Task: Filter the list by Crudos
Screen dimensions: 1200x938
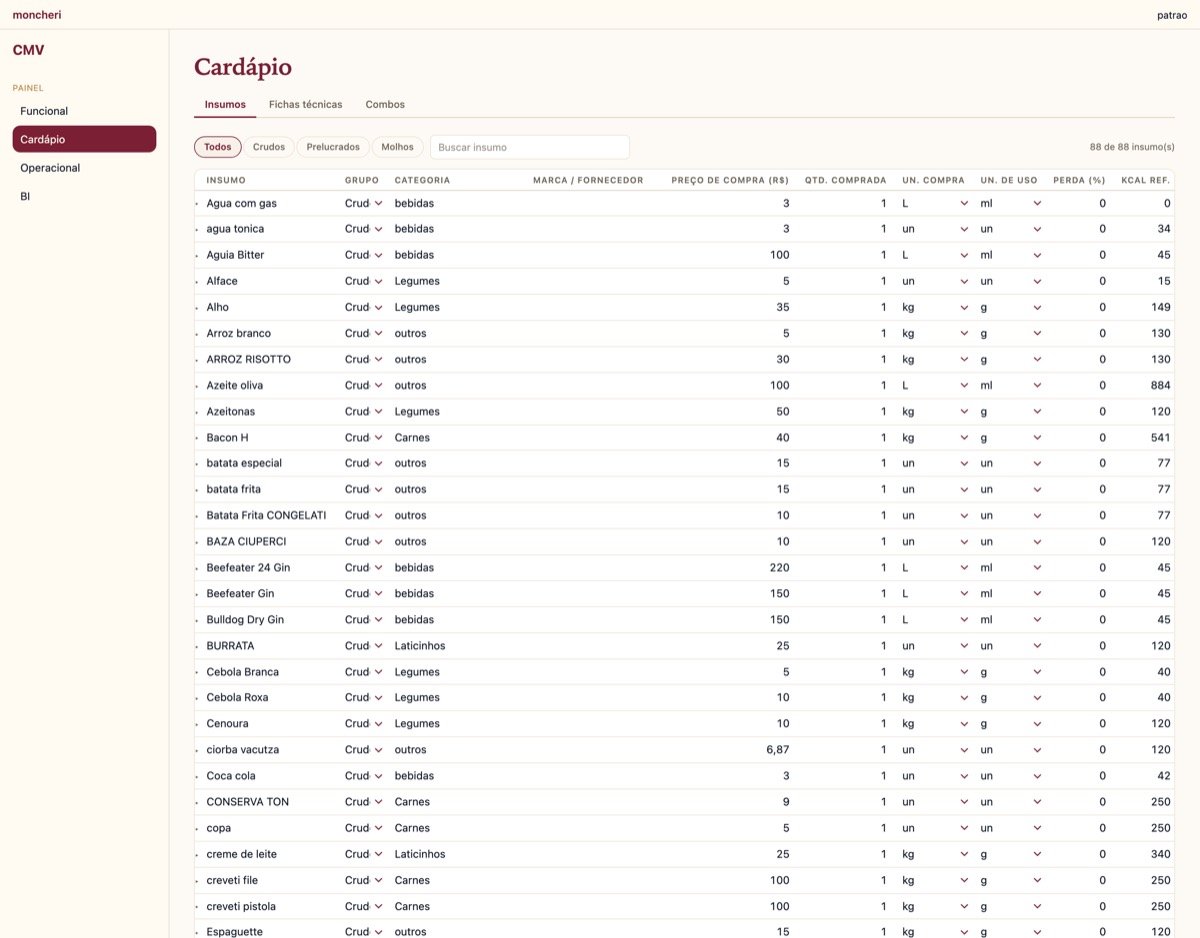Action: [x=269, y=147]
